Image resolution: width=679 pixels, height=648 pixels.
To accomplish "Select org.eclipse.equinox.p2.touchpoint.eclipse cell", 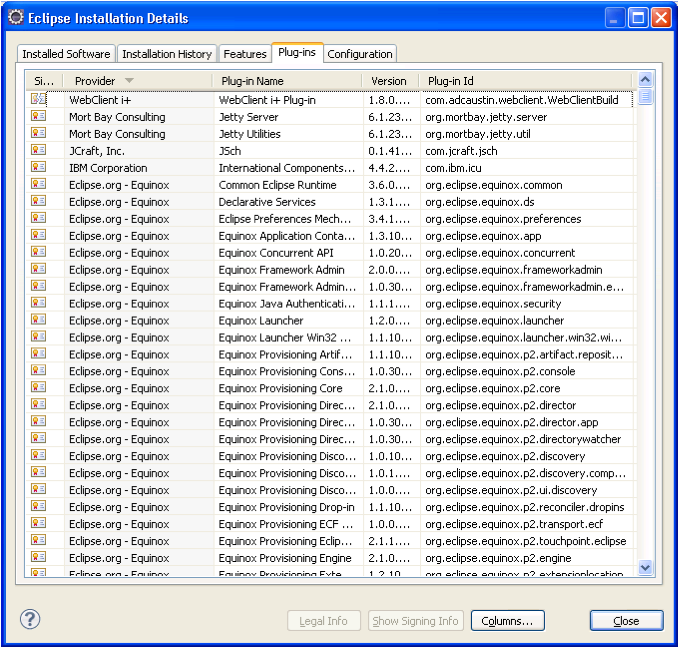I will [525, 541].
